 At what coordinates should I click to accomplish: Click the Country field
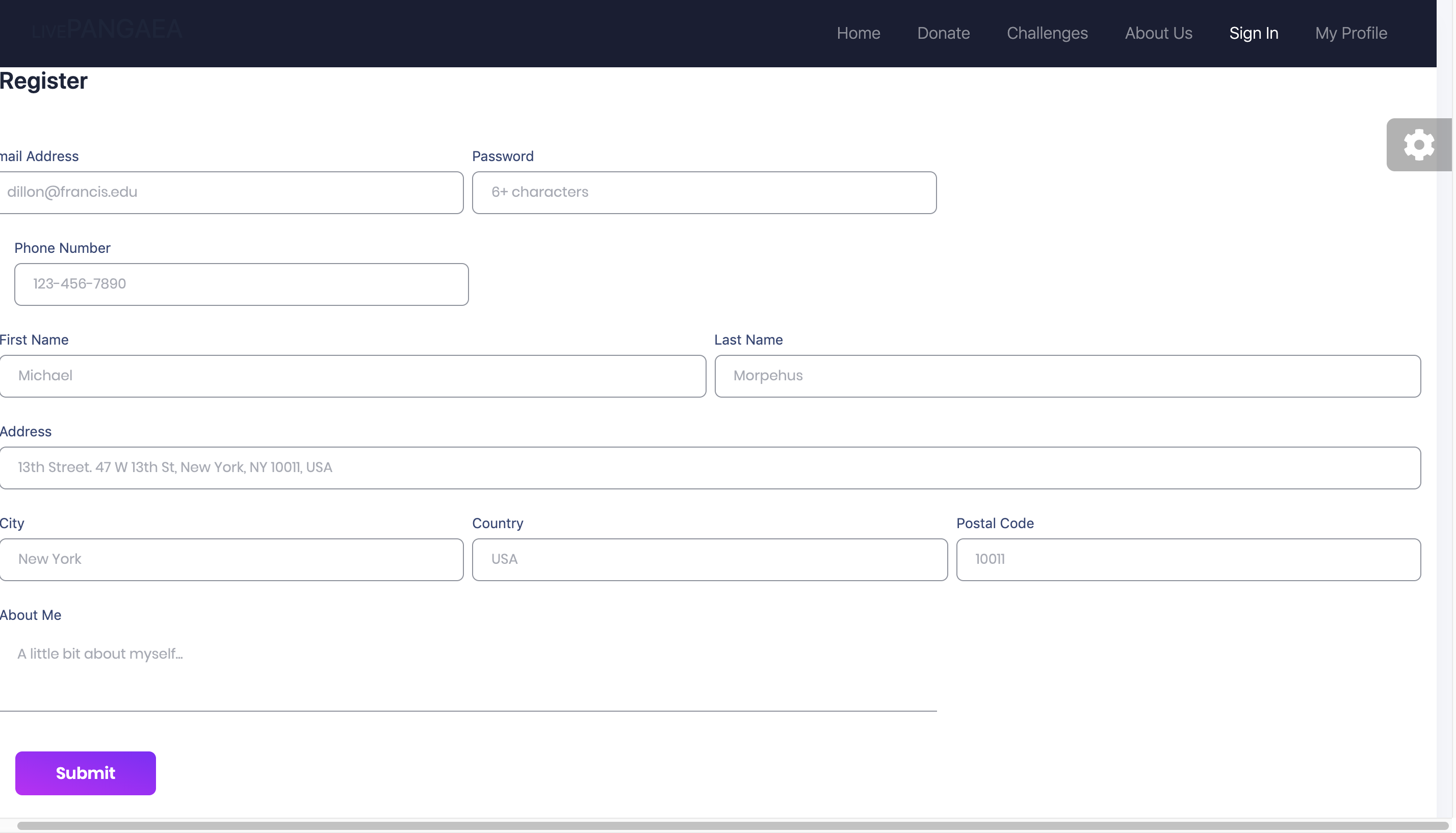[x=710, y=559]
